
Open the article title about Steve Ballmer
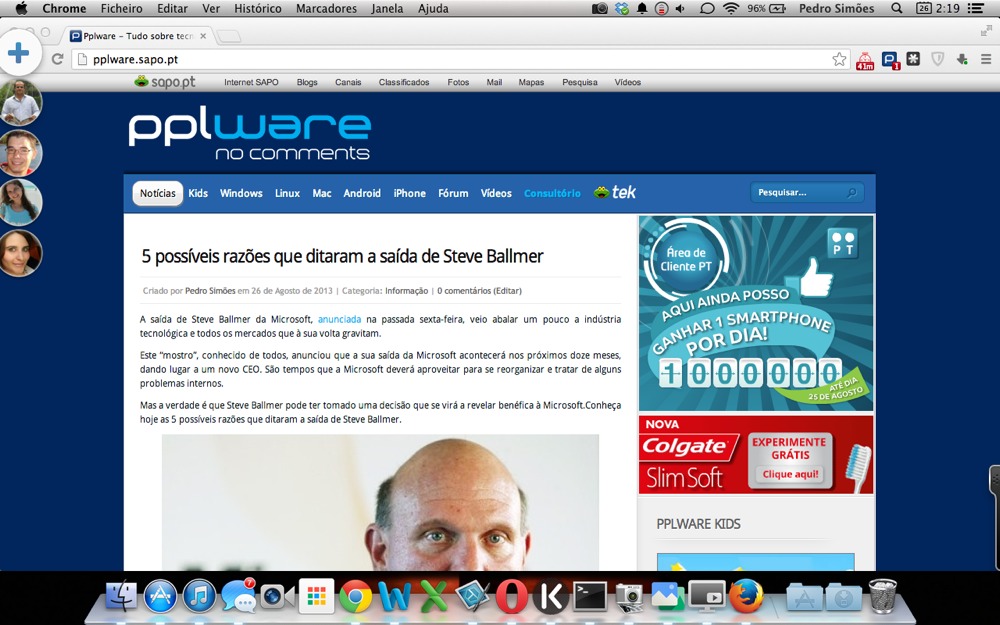click(x=342, y=256)
